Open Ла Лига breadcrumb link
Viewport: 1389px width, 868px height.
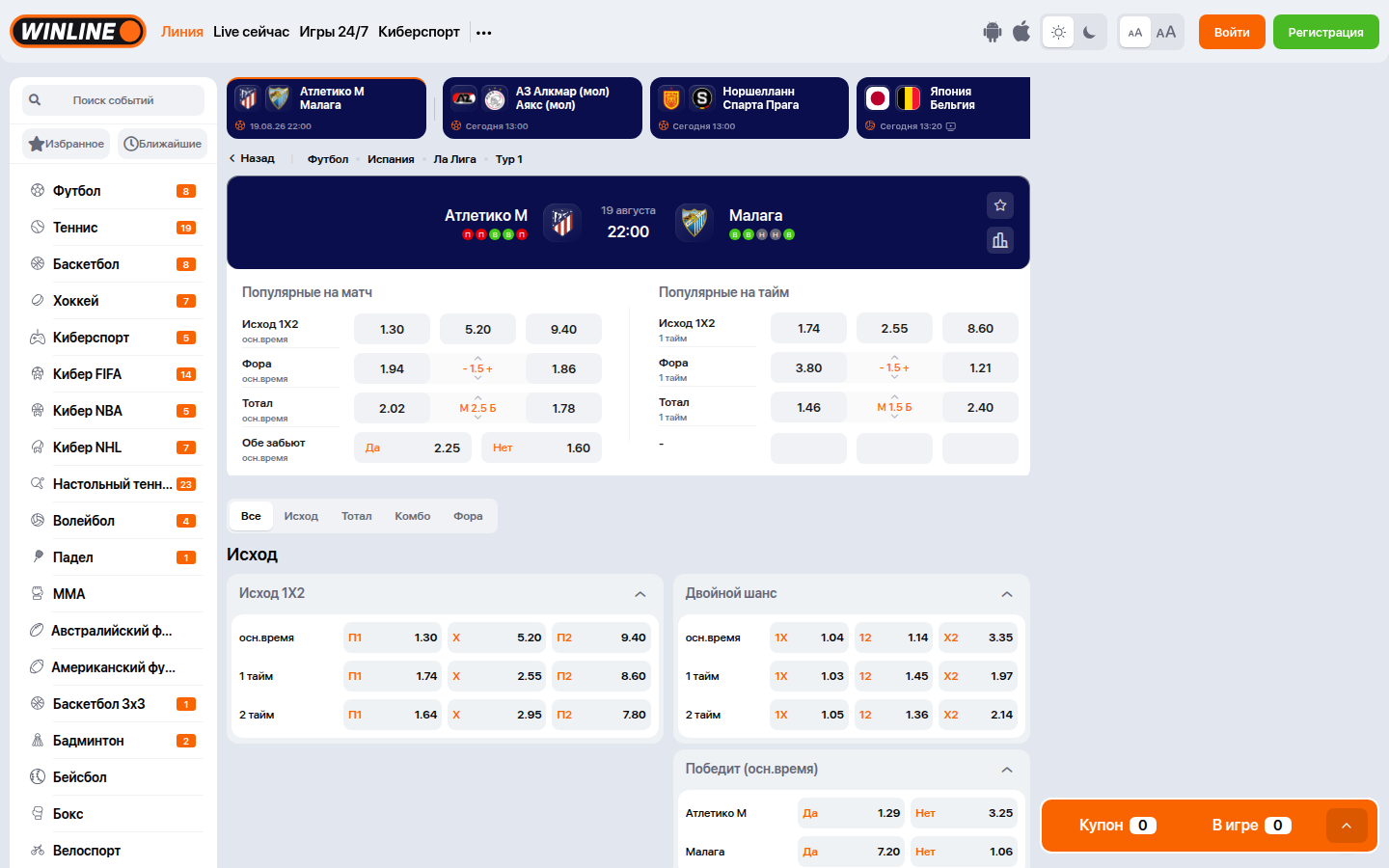point(454,159)
